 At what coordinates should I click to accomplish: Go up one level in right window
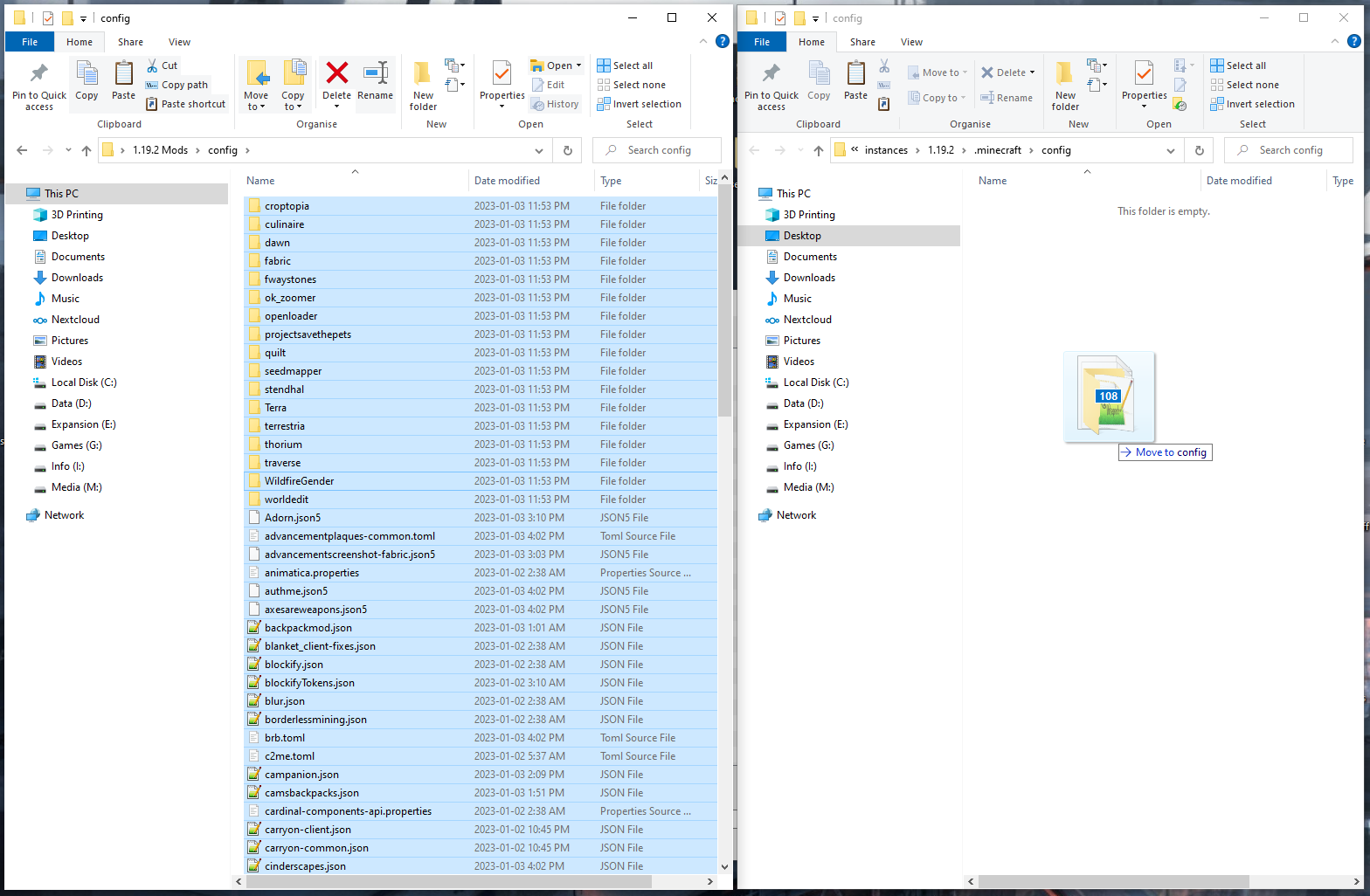coord(819,150)
